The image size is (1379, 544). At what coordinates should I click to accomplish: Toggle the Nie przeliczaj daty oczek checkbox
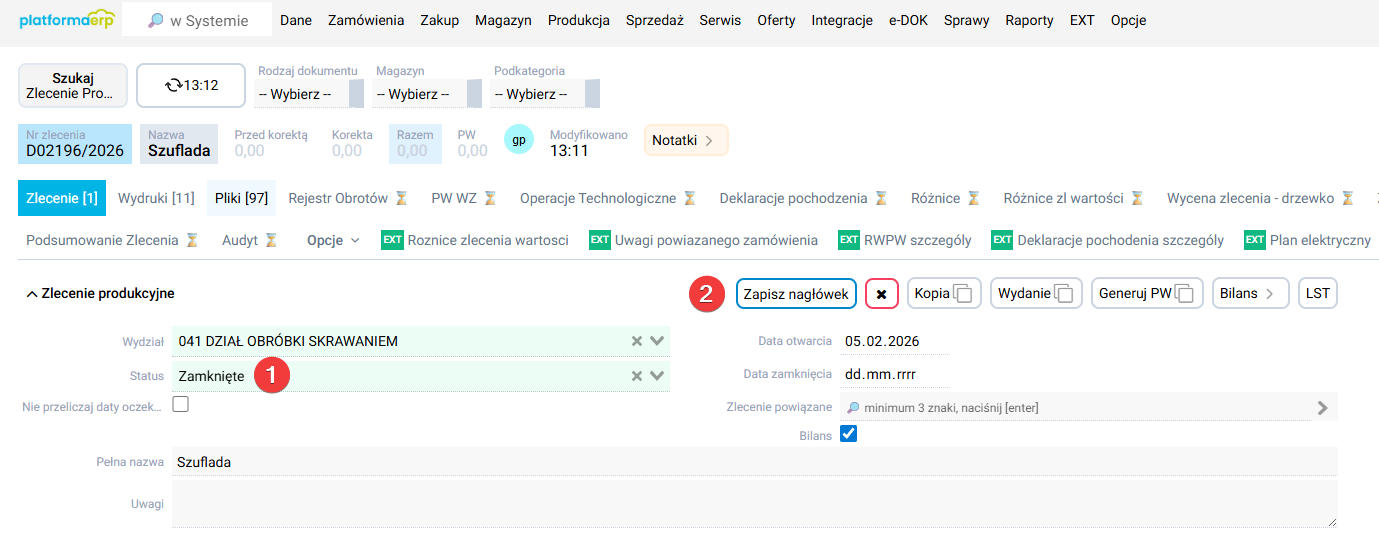point(180,405)
